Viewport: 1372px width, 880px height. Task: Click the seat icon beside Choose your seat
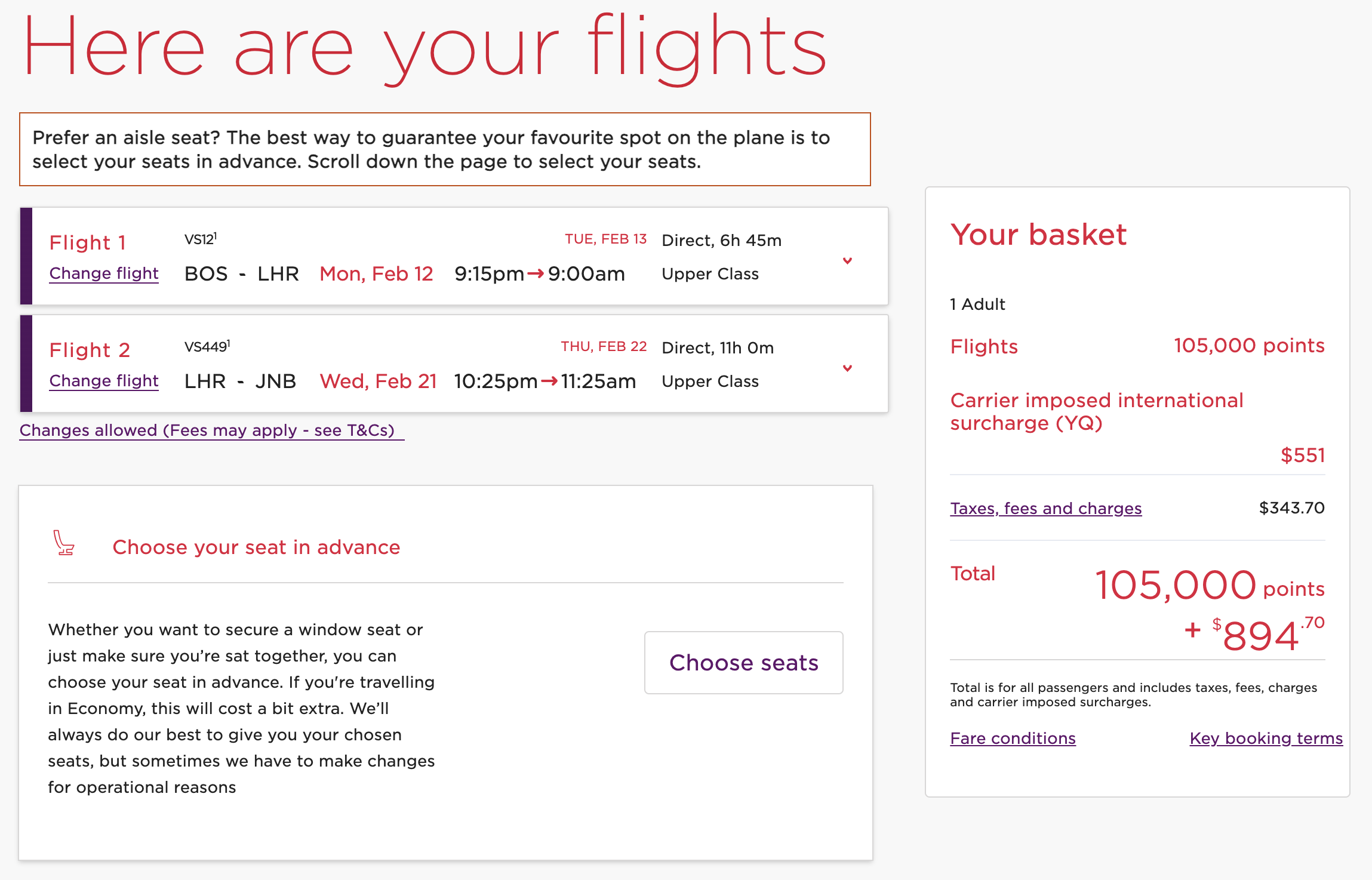(63, 543)
